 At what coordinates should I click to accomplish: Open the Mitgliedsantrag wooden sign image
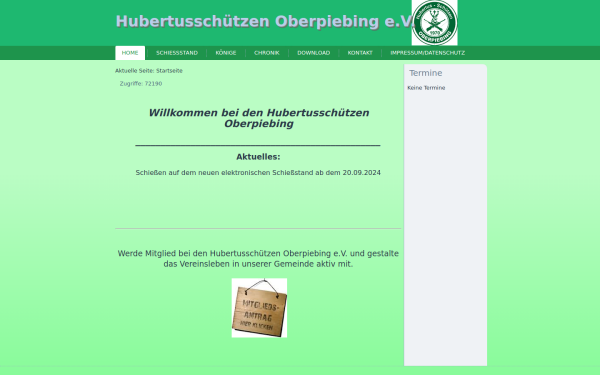[259, 308]
